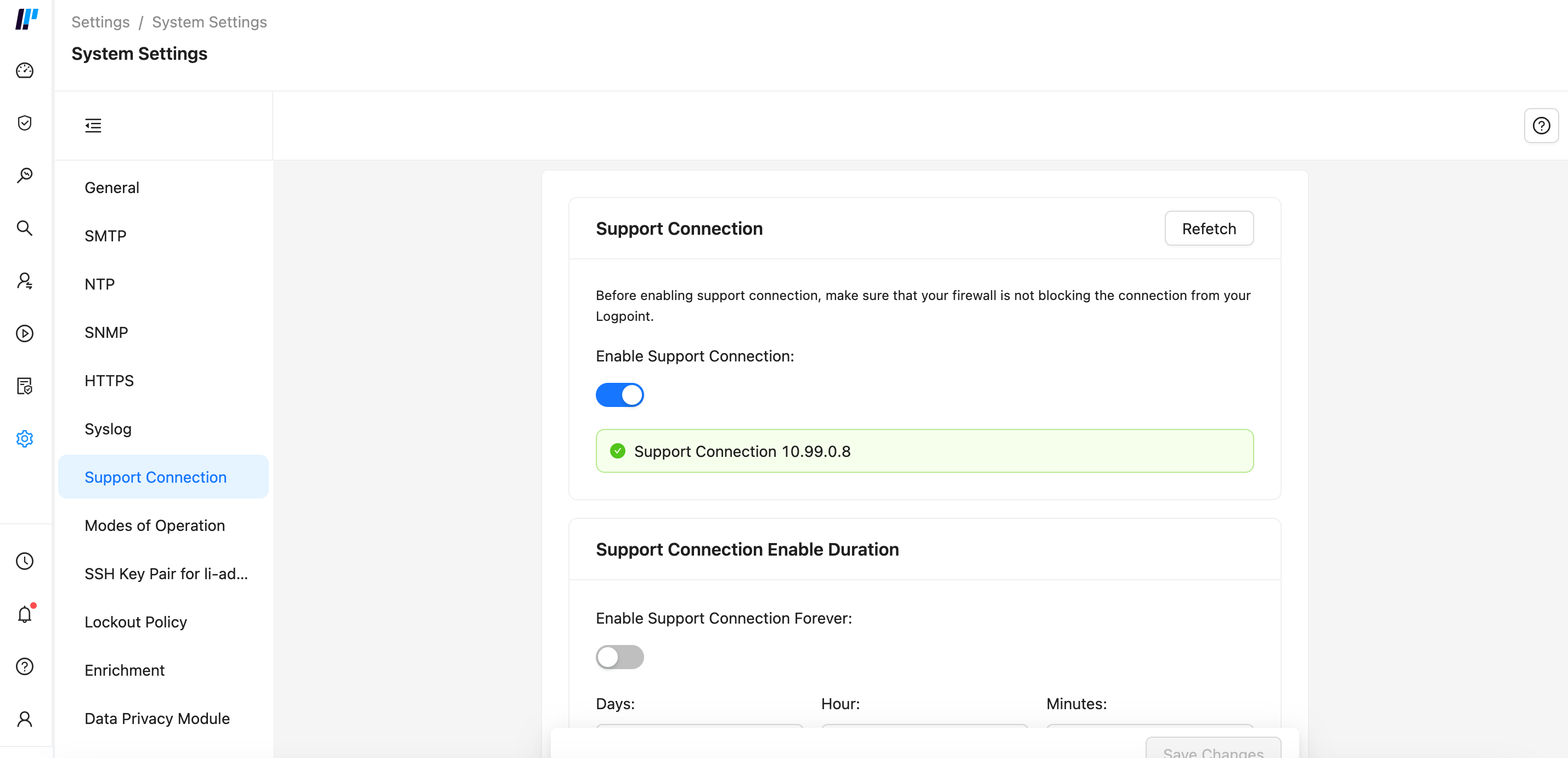Open the investigate magnifier-lightning tool

coord(24,175)
